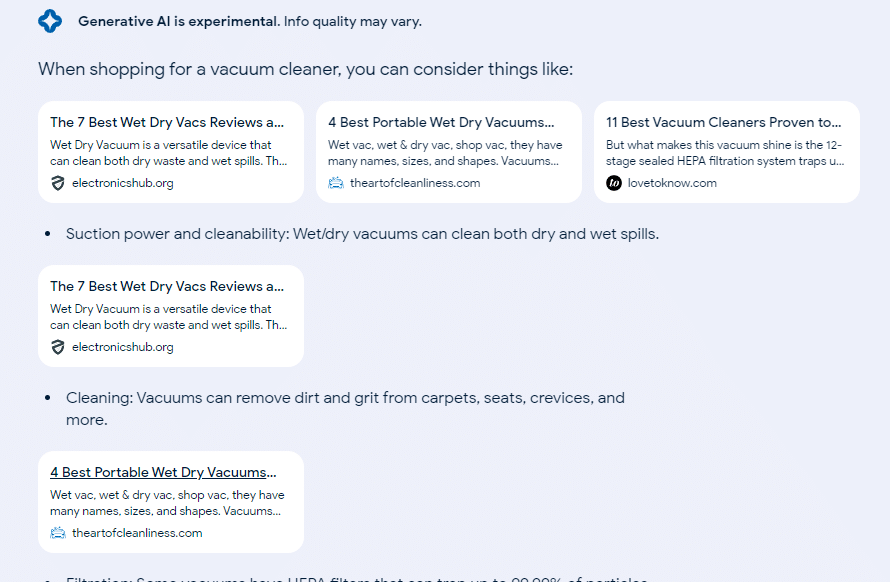
Task: Click theartofcleanliness.com favicon in top card
Action: click(x=336, y=183)
